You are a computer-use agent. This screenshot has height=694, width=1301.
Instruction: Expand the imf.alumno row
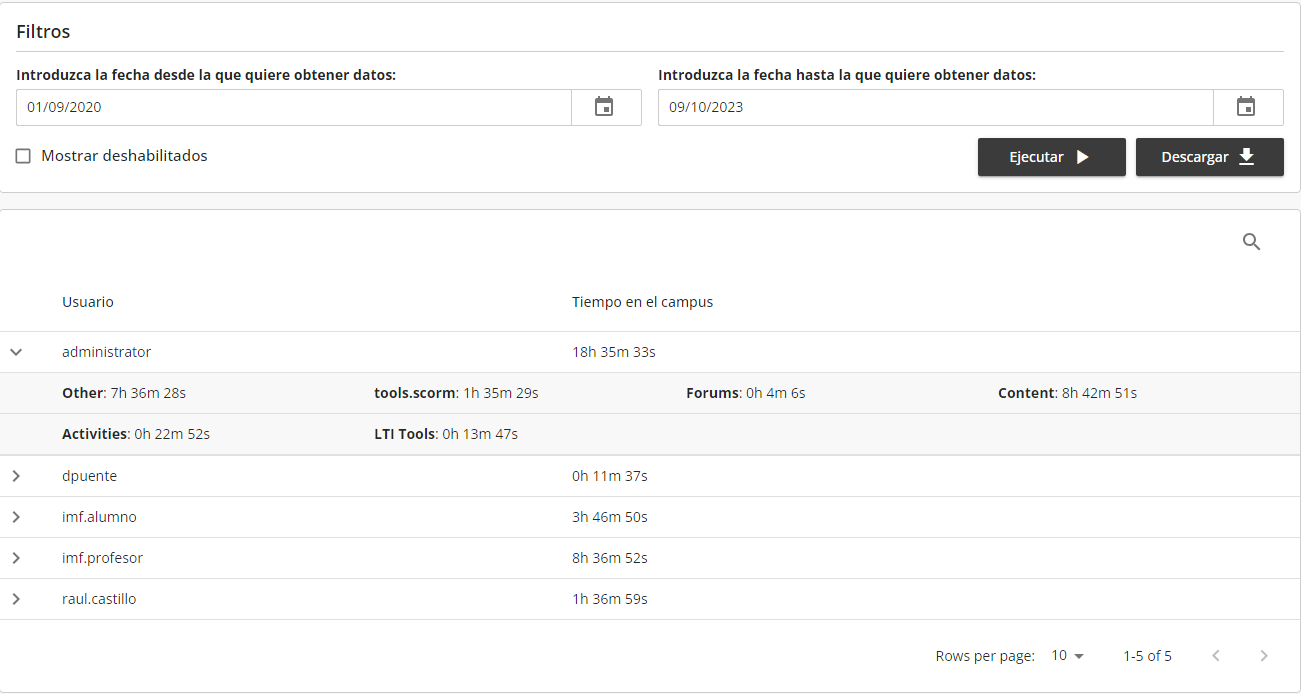pos(16,517)
